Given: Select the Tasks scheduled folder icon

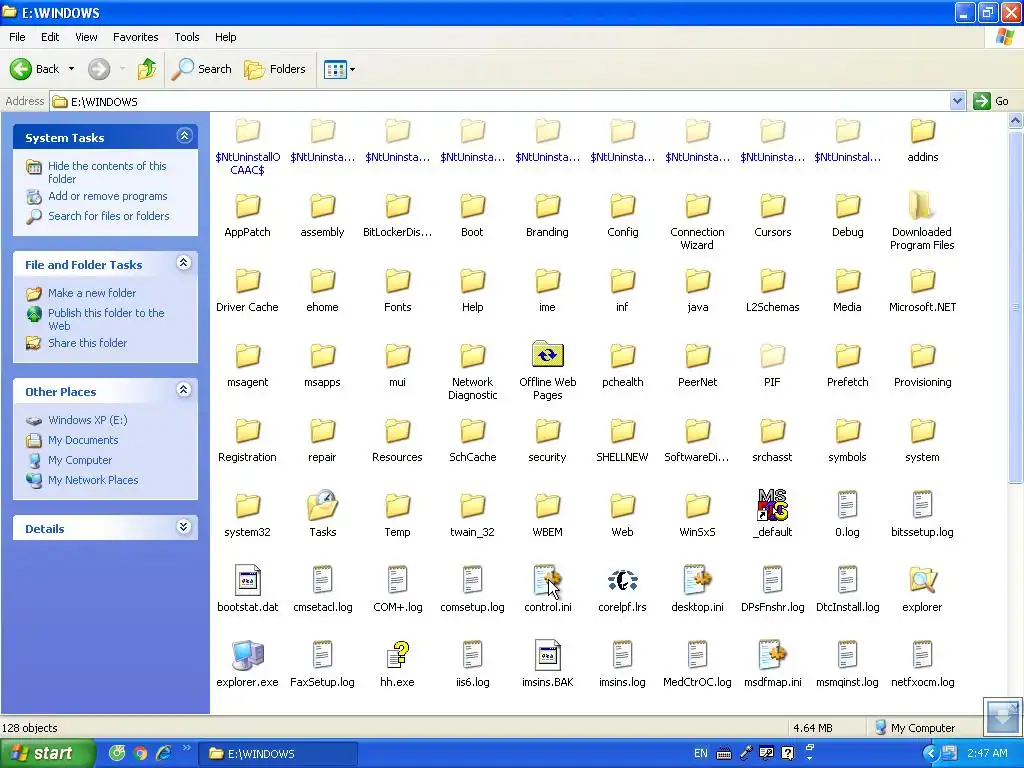Looking at the screenshot, I should click(323, 505).
